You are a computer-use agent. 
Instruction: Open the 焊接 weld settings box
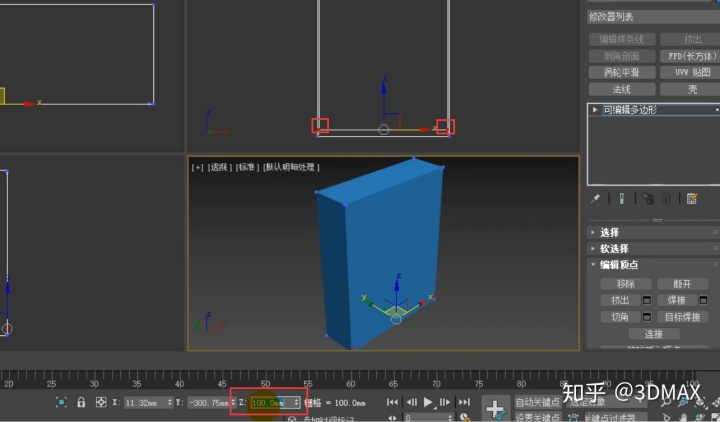[x=703, y=301]
